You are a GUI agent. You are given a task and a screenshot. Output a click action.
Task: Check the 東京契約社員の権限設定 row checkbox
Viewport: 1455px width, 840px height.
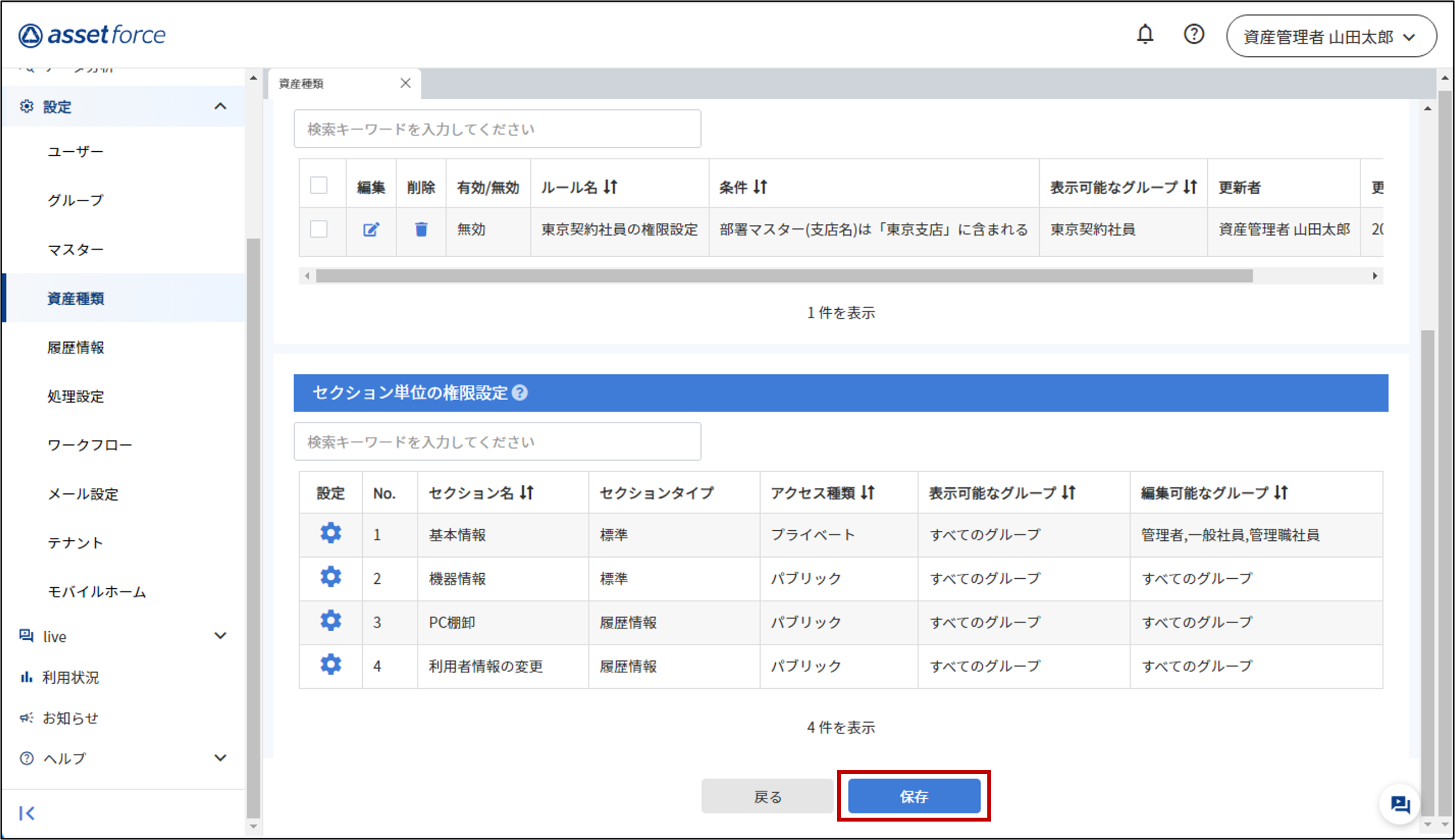(319, 229)
